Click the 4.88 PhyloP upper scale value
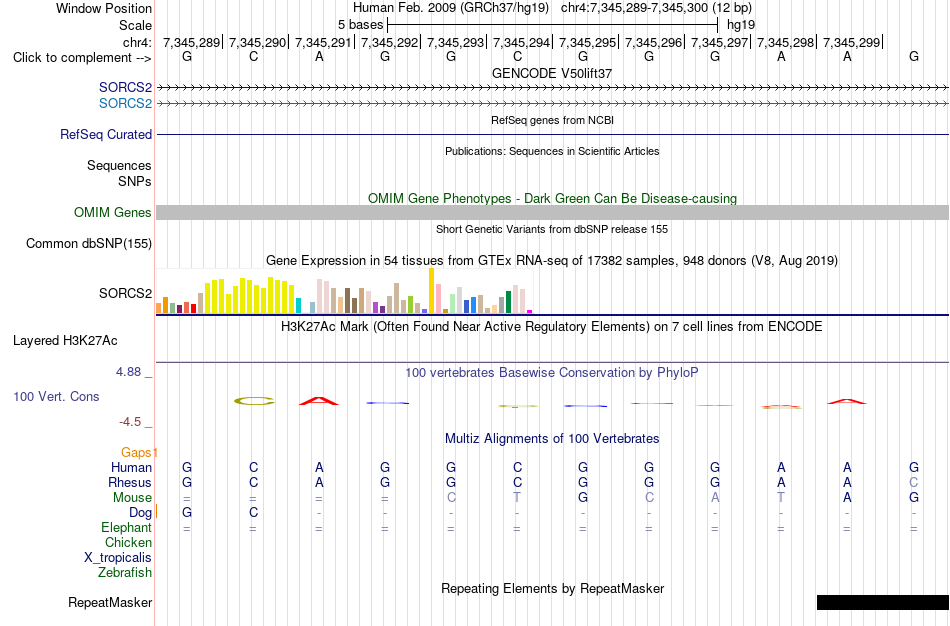 tap(128, 372)
